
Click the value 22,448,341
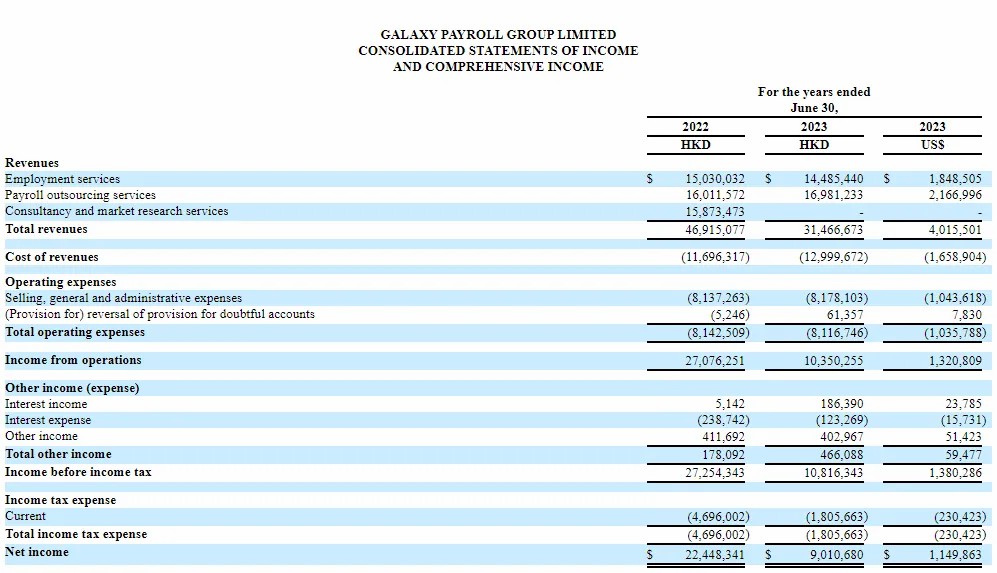715,555
